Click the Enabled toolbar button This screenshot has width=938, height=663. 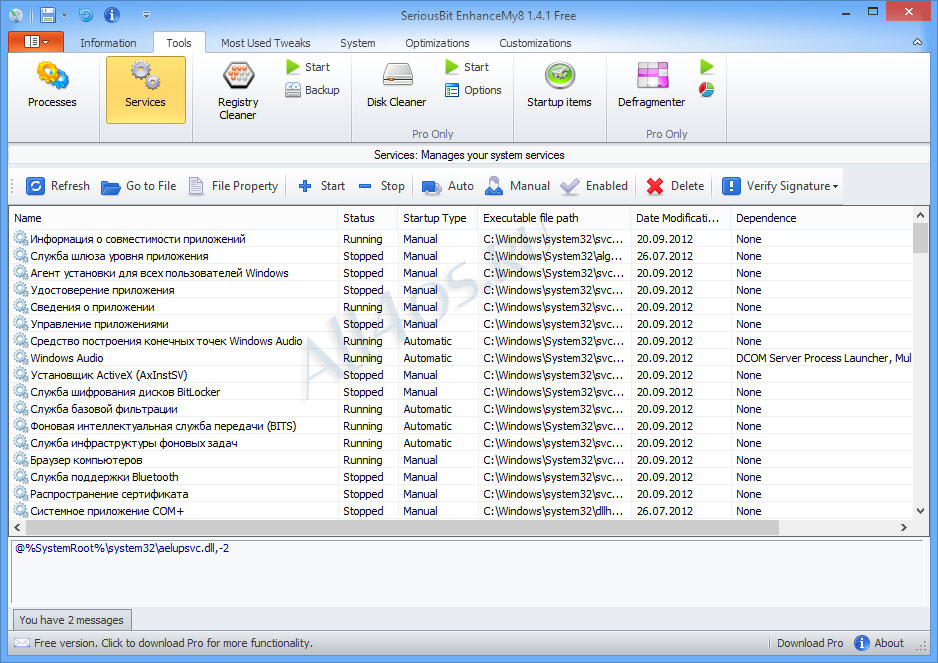[x=595, y=186]
